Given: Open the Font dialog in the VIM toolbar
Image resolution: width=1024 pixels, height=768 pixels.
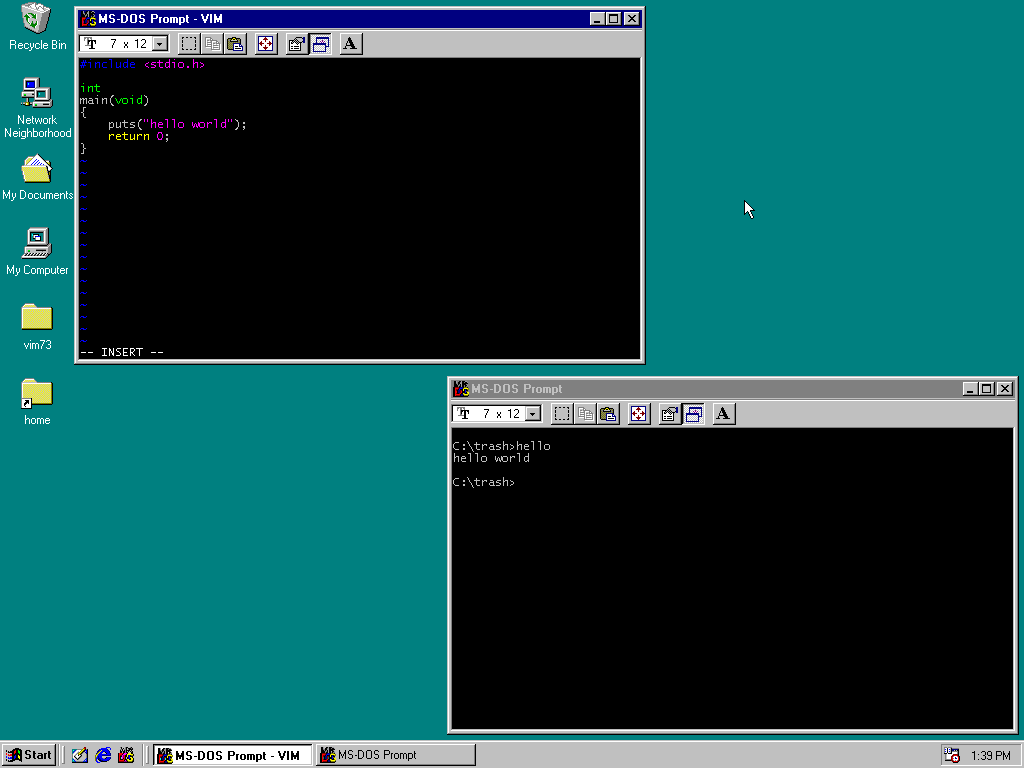Looking at the screenshot, I should 350,43.
